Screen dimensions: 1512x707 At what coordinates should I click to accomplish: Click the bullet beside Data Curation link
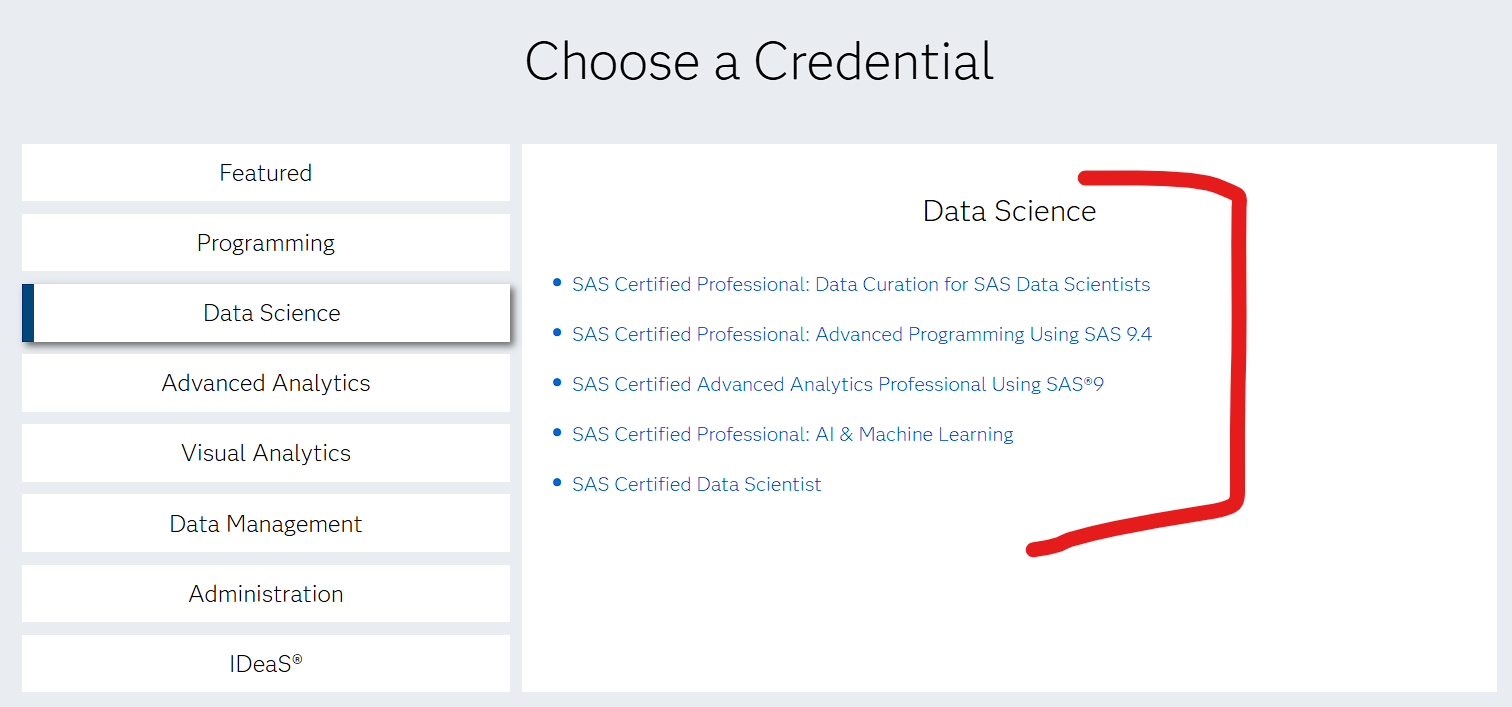[557, 283]
